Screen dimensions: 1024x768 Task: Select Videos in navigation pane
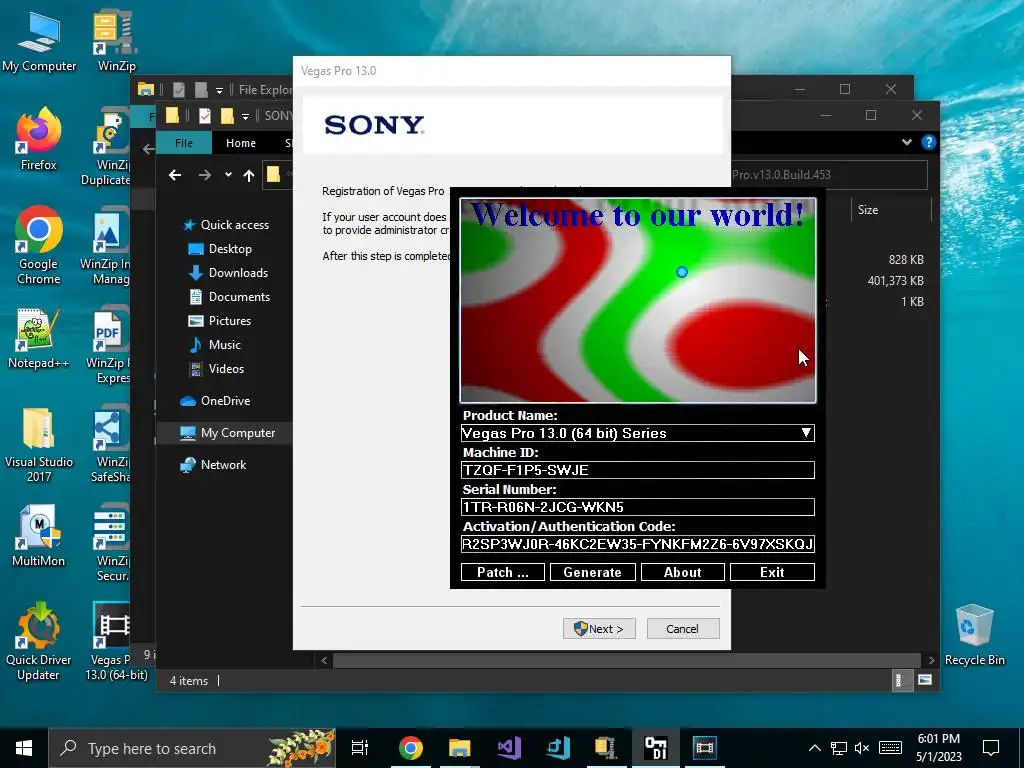(226, 369)
